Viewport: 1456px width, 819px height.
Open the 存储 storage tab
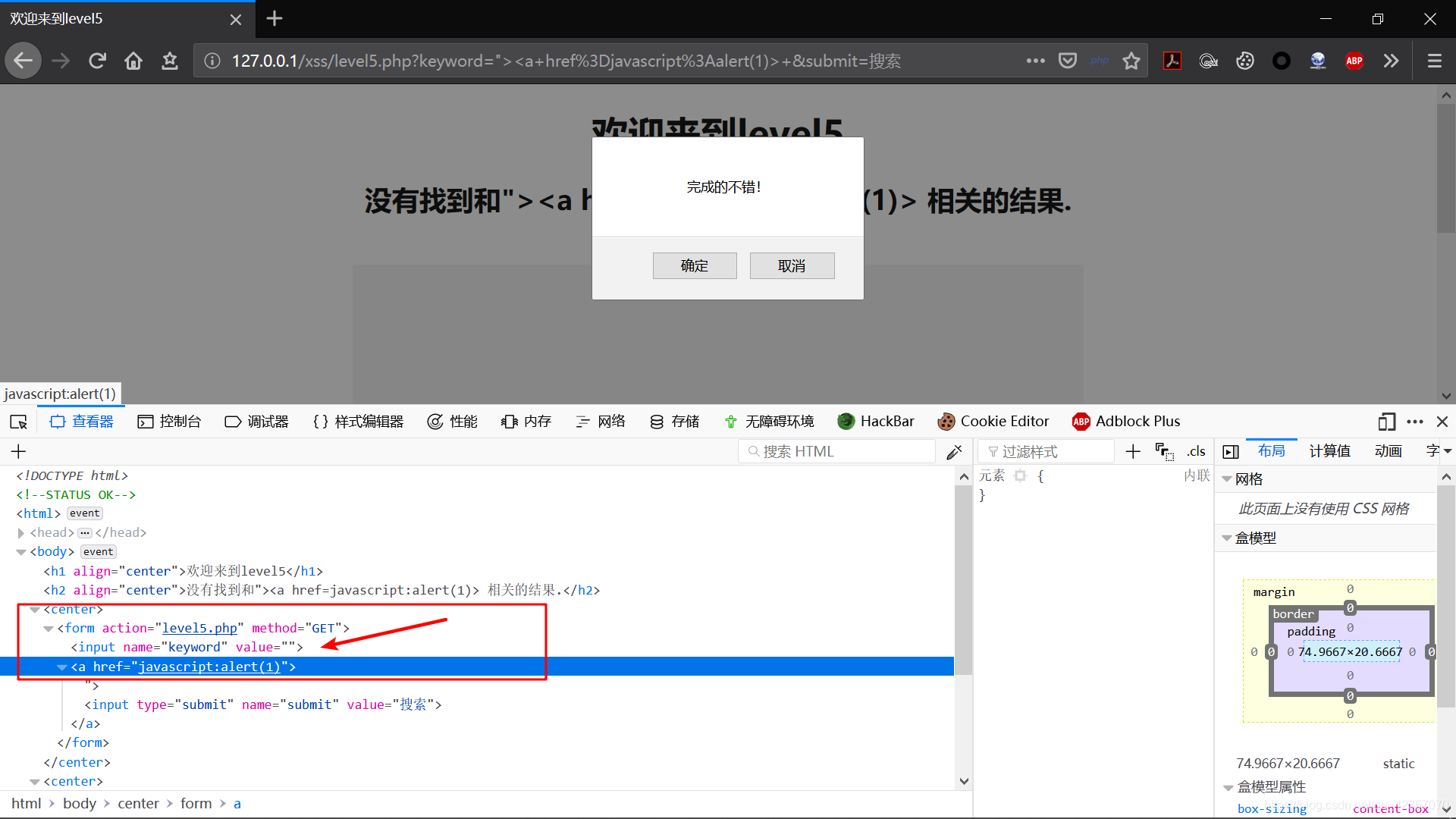point(675,422)
